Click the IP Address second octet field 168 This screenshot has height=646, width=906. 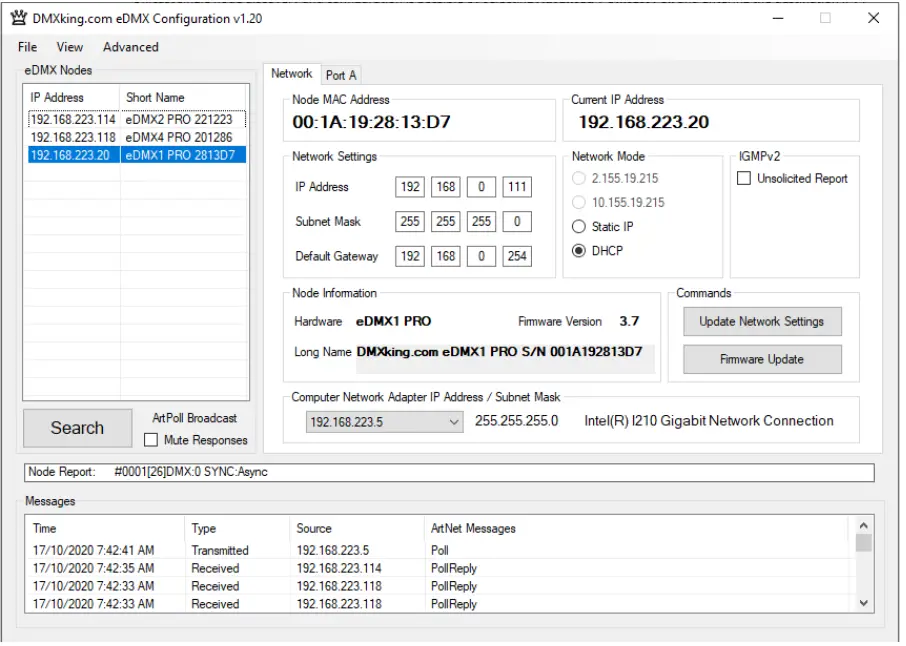point(445,187)
